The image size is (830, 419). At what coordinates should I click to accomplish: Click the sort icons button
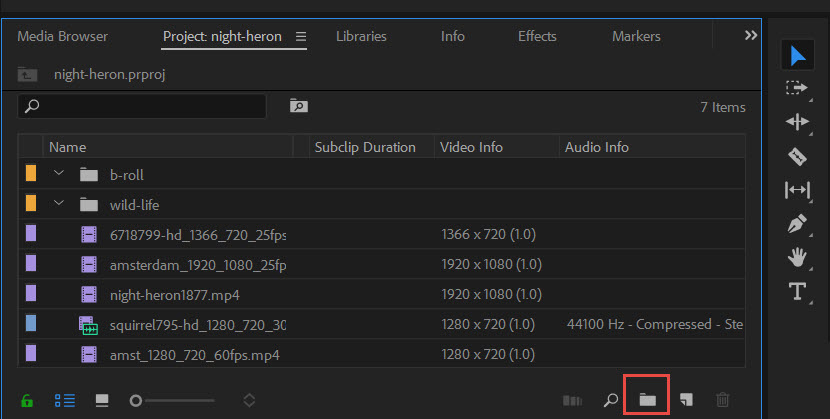249,400
